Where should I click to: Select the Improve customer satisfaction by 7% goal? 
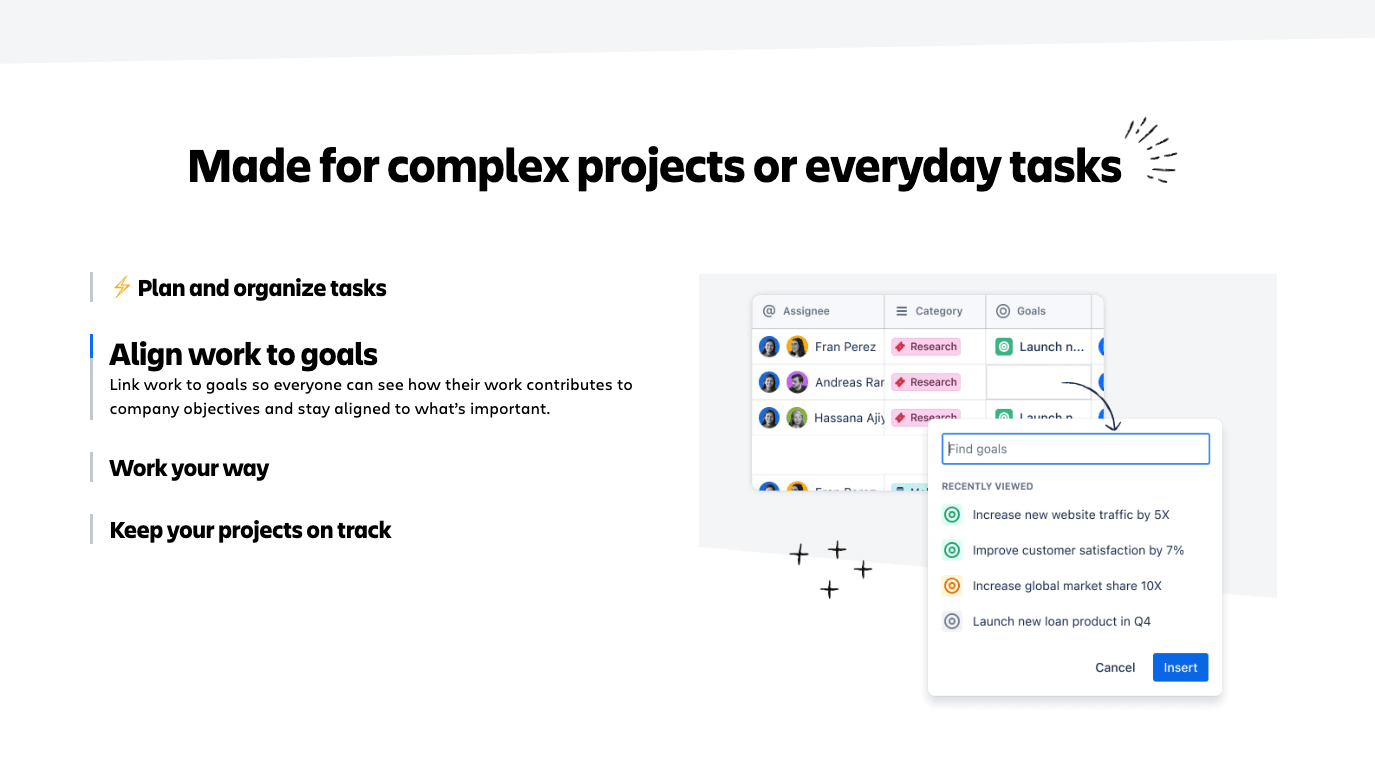[1079, 550]
